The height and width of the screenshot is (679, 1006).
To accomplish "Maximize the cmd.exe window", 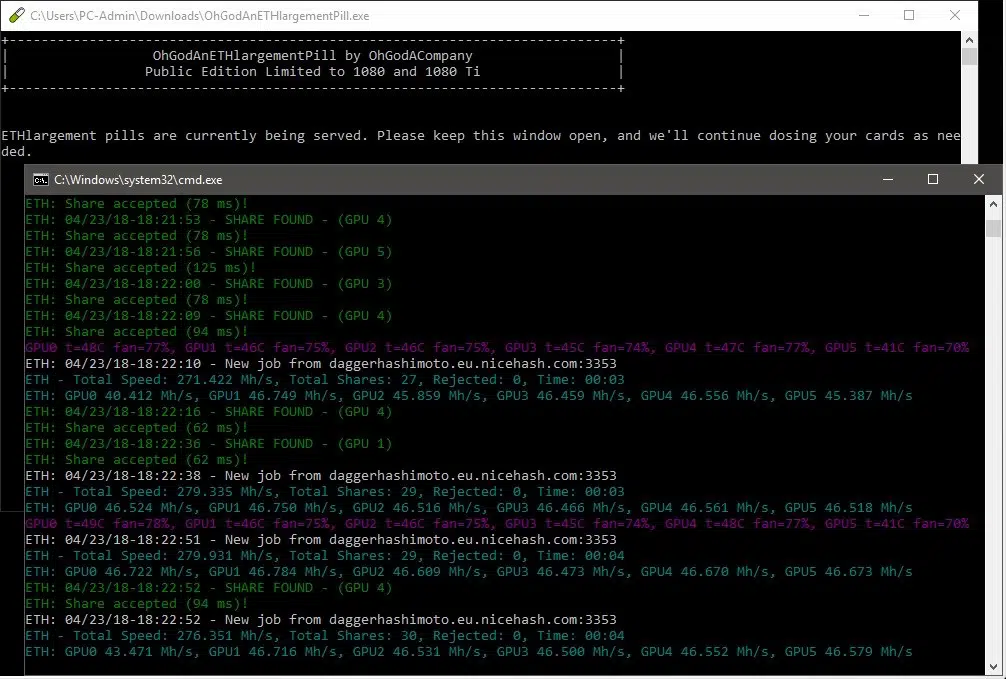I will pyautogui.click(x=933, y=180).
